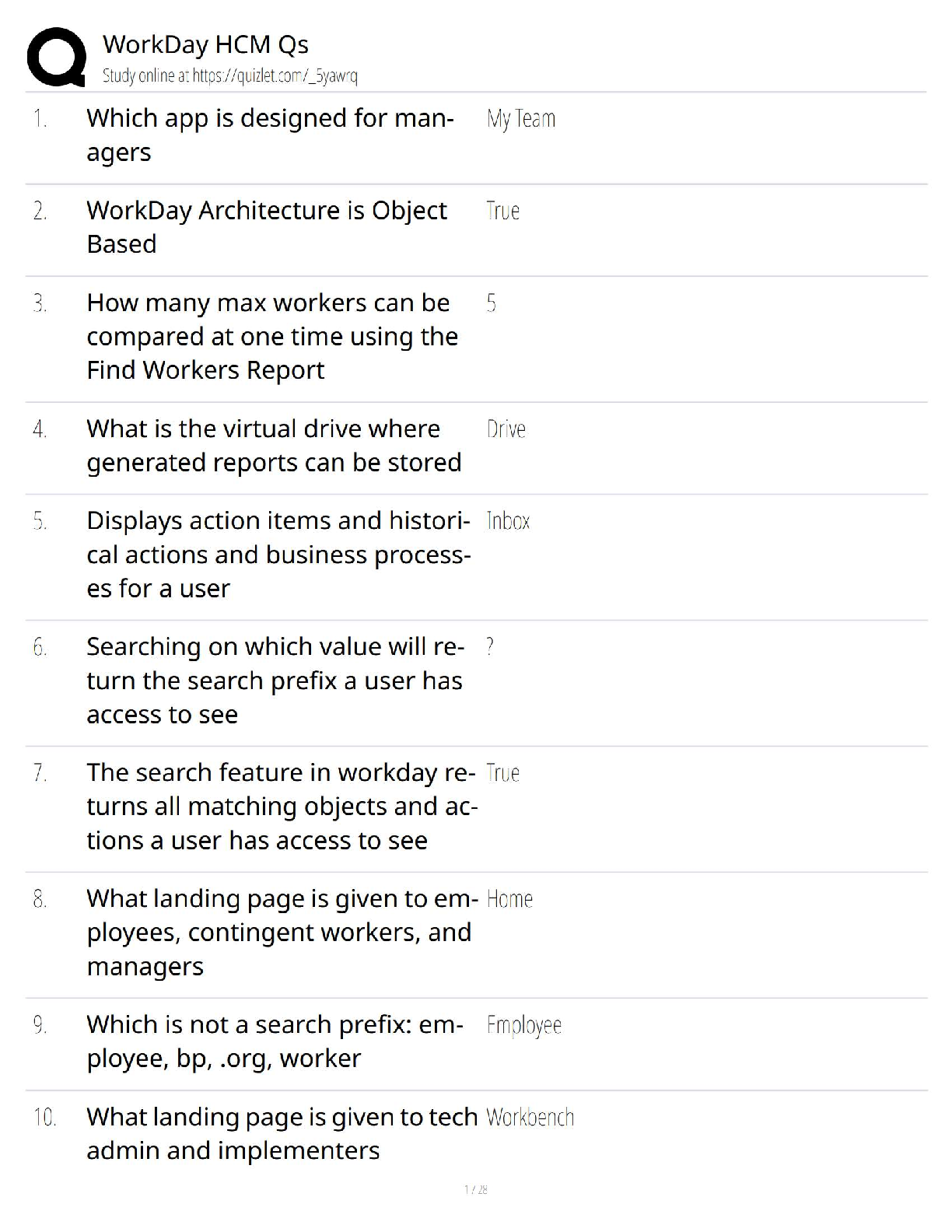Click the answer "5" for max workers
Image resolution: width=952 pixels, height=1232 pixels.
point(491,303)
